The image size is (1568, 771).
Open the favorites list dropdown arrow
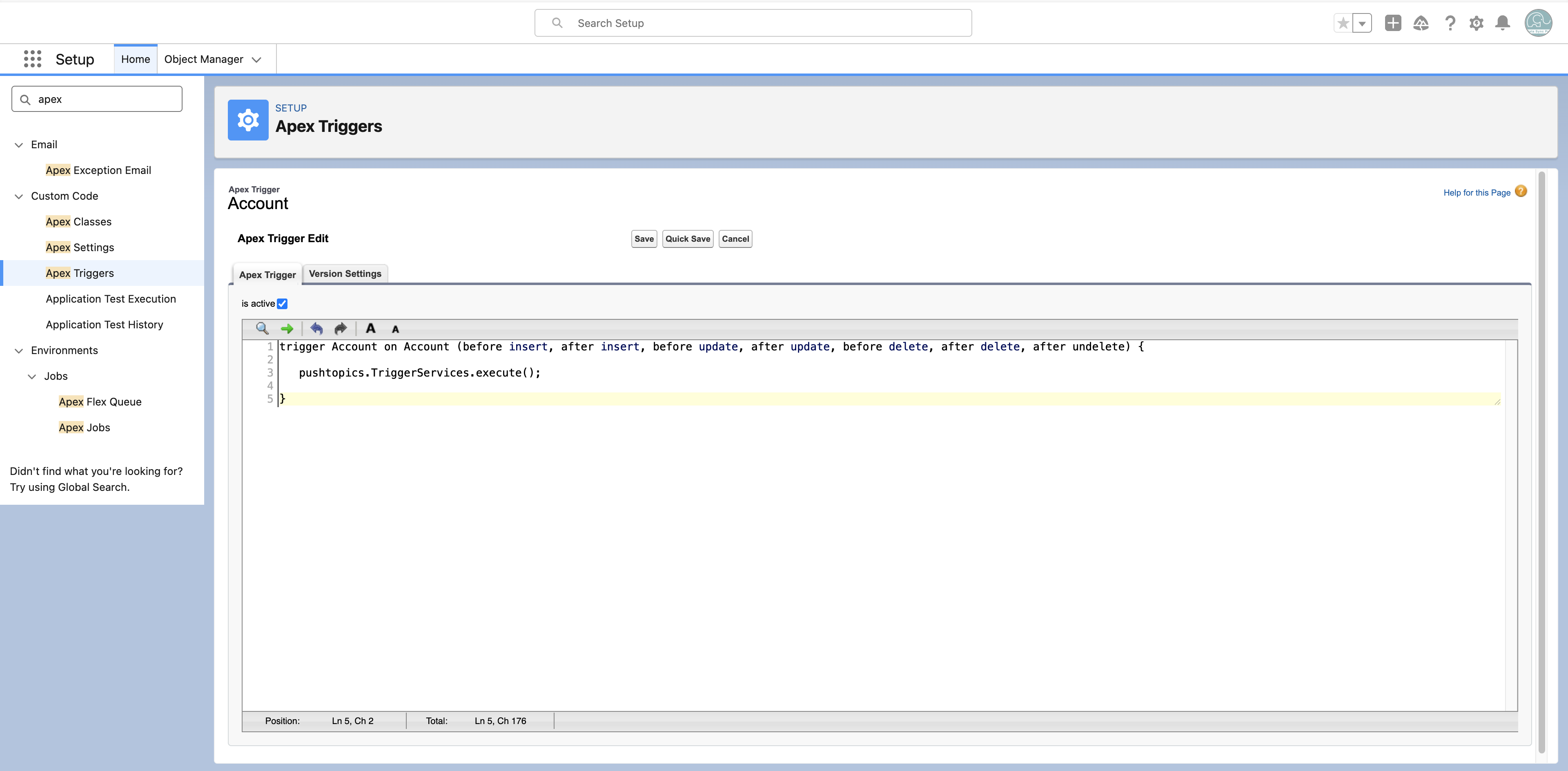[x=1362, y=23]
